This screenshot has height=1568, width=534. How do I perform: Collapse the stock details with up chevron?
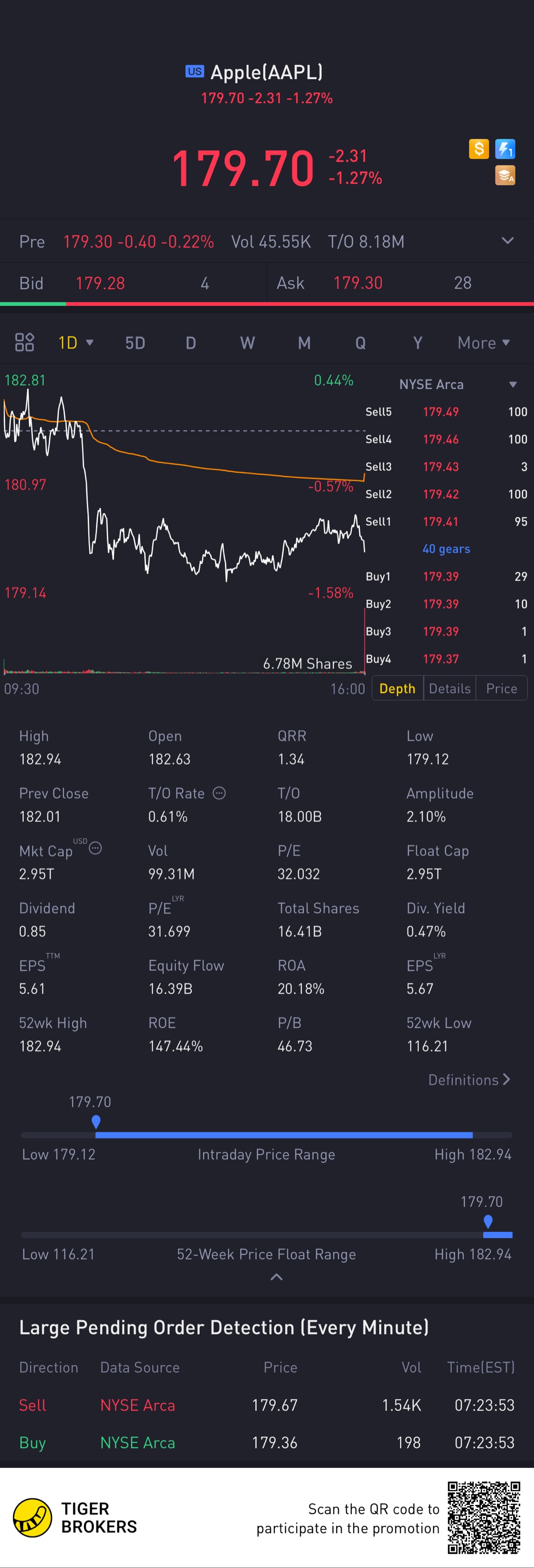pos(276,1277)
